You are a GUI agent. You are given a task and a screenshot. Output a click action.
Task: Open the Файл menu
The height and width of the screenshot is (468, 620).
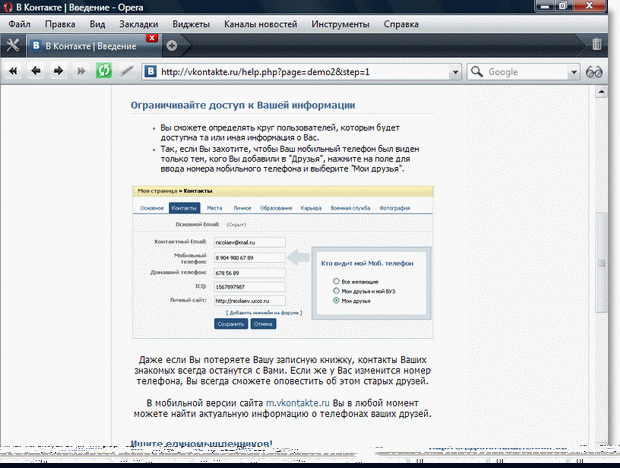click(19, 25)
